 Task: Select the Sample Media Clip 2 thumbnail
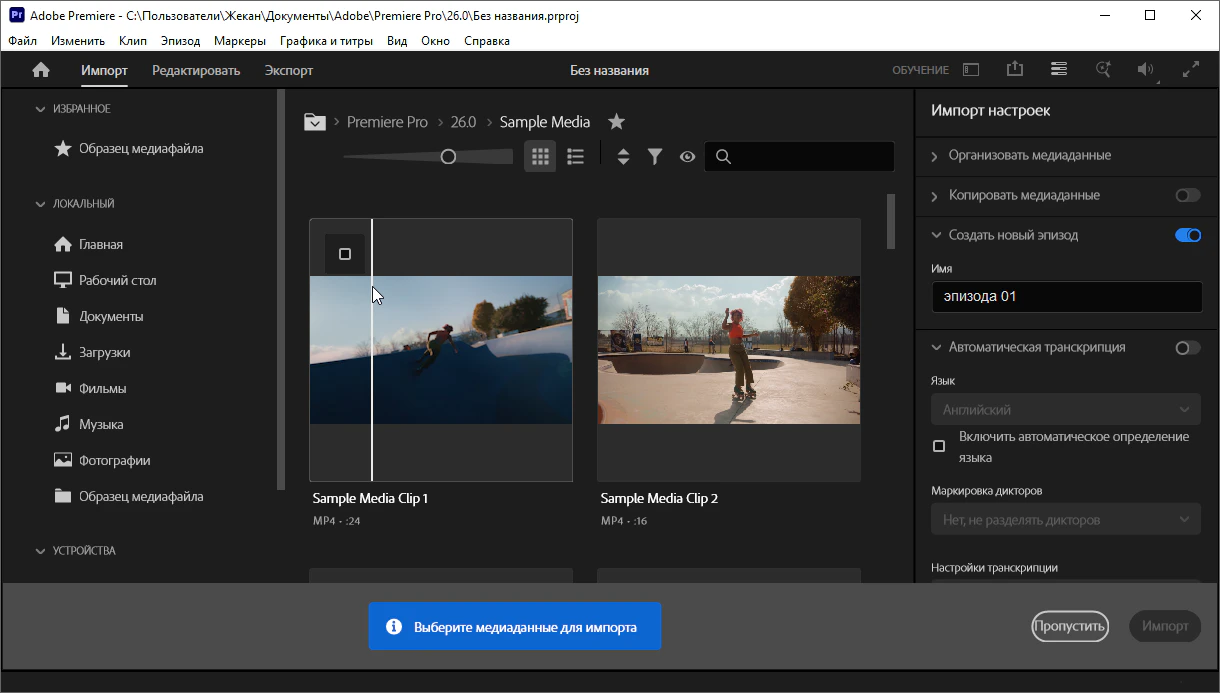pyautogui.click(x=728, y=350)
